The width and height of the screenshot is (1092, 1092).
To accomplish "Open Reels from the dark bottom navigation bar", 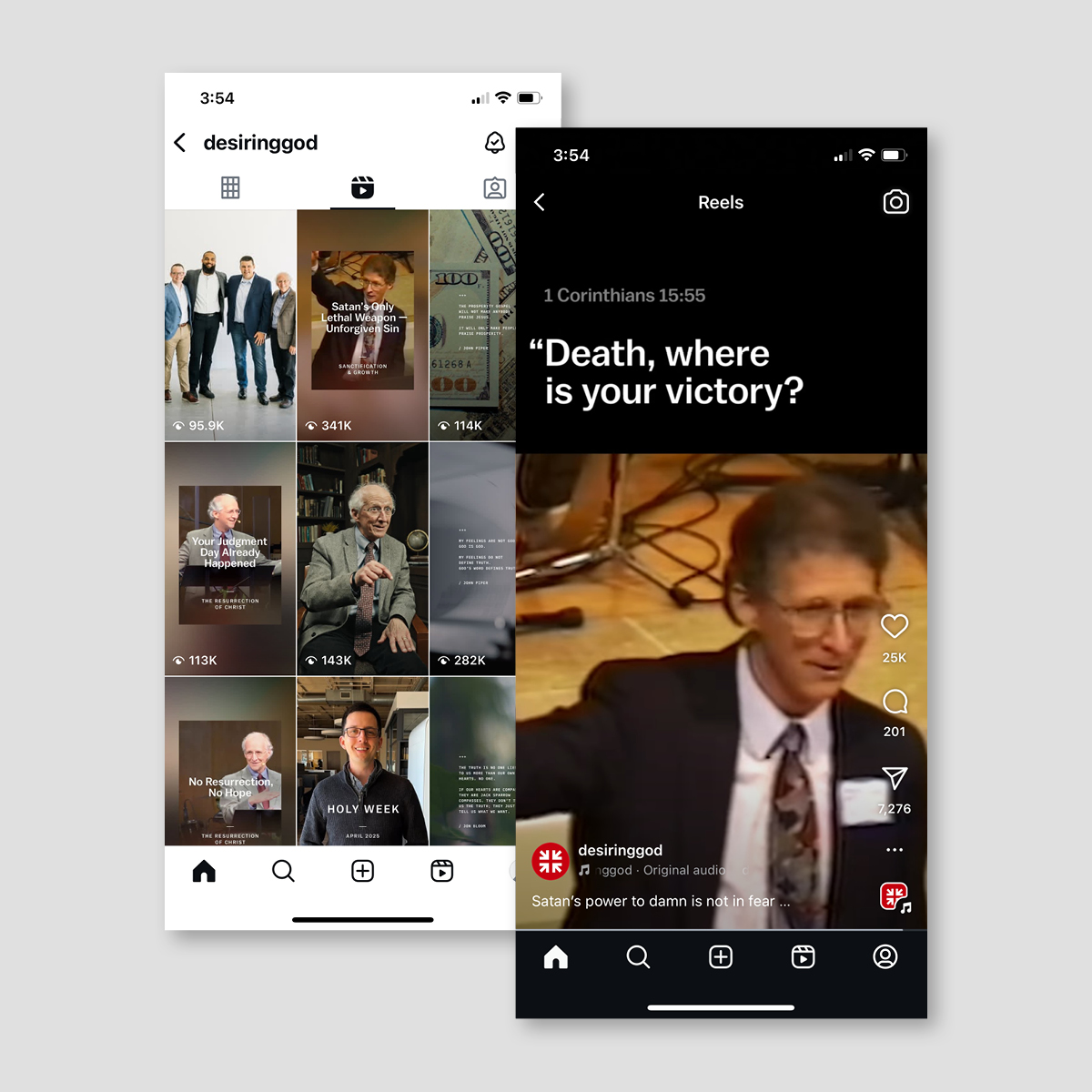I will (x=803, y=956).
